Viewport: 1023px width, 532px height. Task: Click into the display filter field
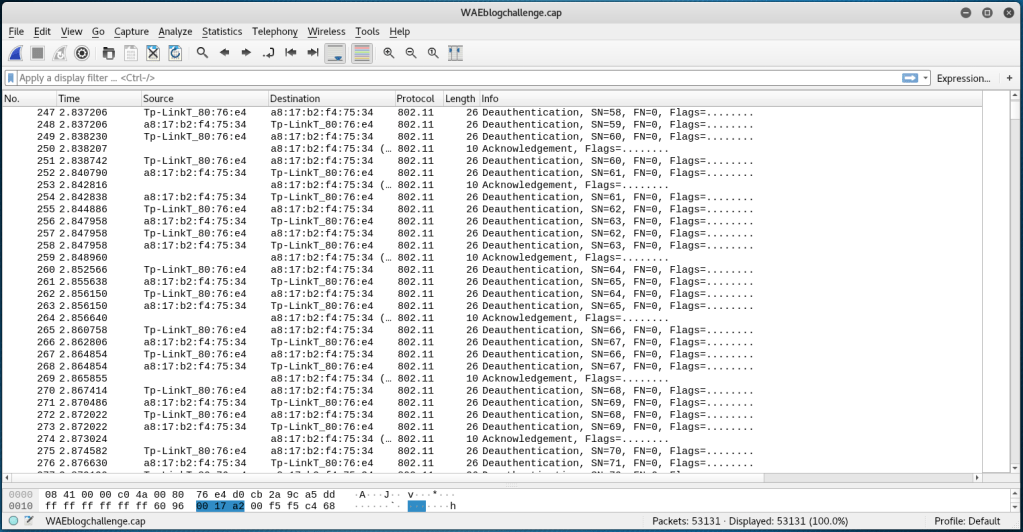coord(450,78)
